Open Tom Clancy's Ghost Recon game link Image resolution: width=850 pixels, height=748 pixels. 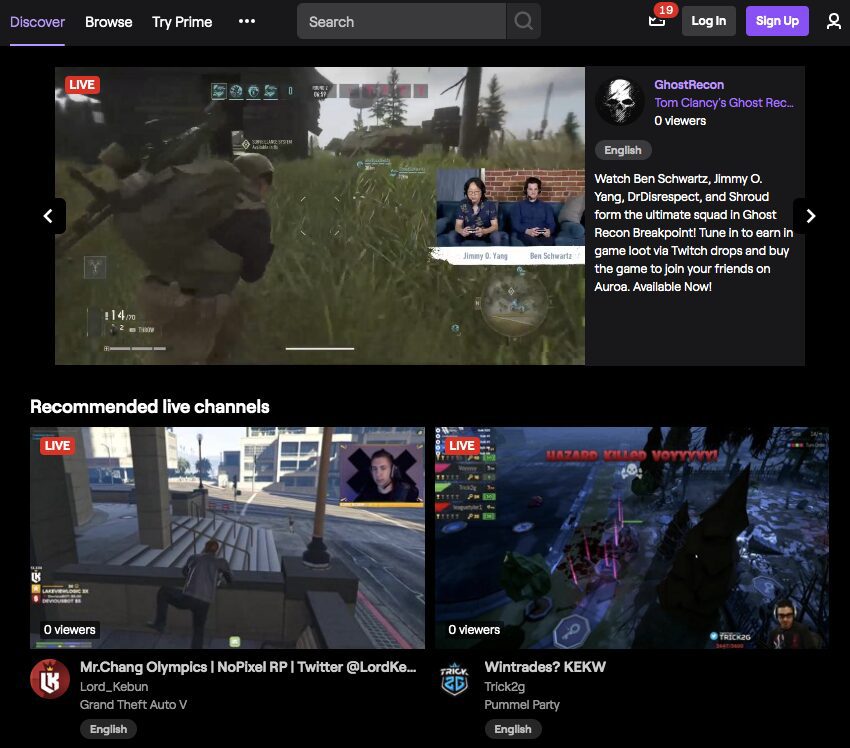pyautogui.click(x=724, y=102)
